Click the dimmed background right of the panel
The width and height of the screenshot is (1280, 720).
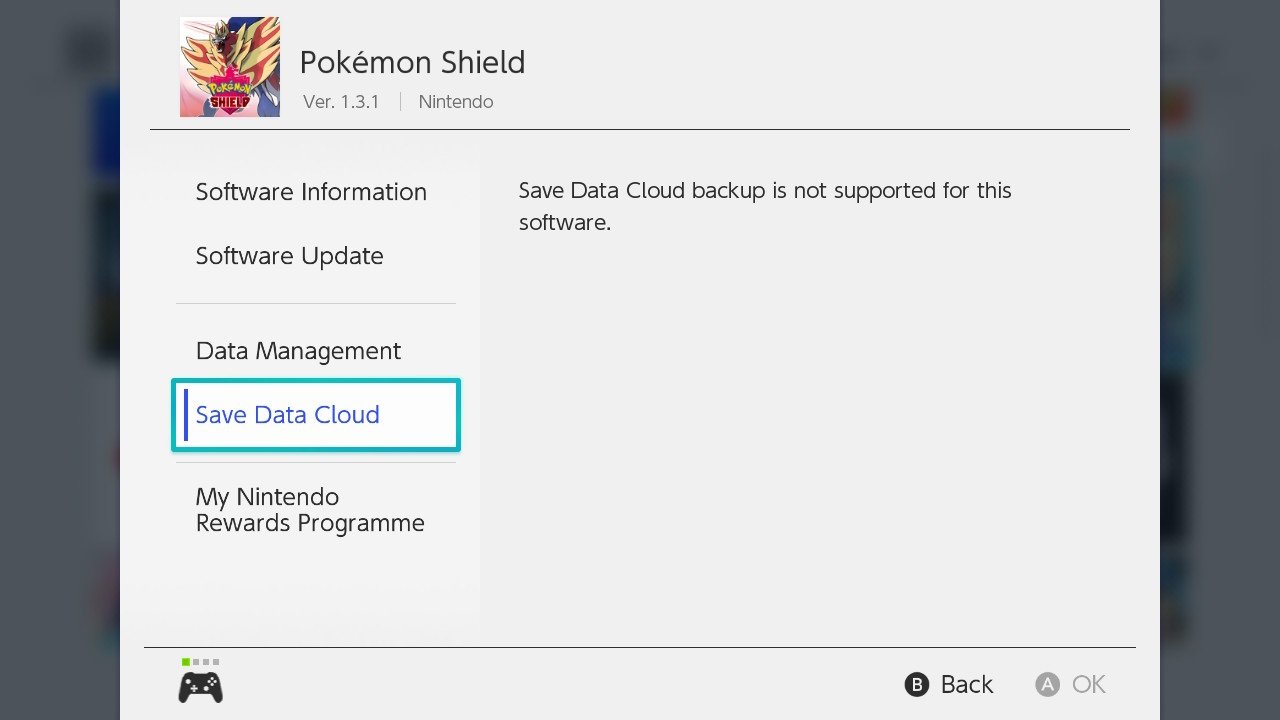click(1220, 400)
